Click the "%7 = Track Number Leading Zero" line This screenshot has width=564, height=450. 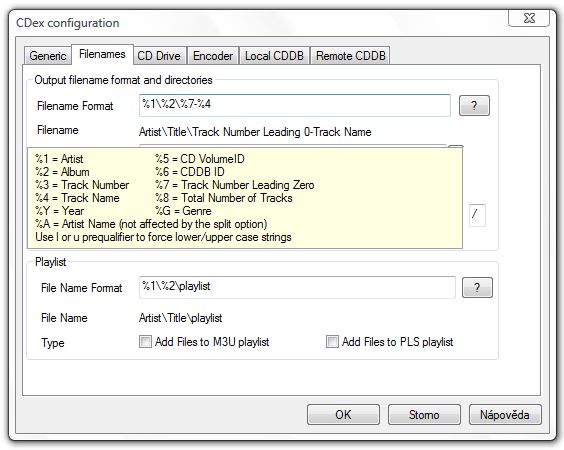[235, 185]
